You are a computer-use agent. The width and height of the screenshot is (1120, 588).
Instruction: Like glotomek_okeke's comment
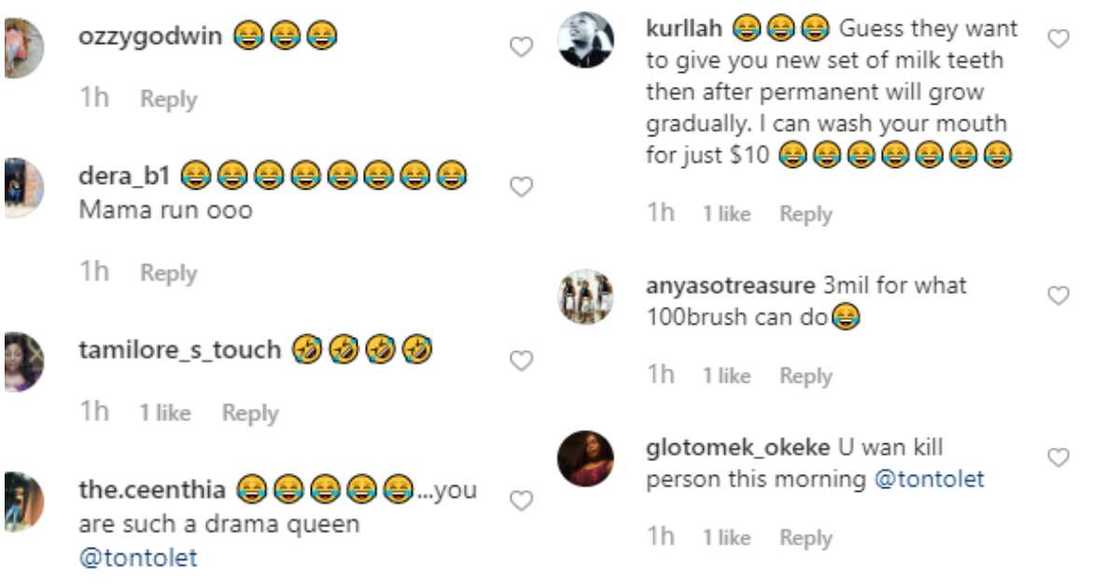tap(1058, 457)
